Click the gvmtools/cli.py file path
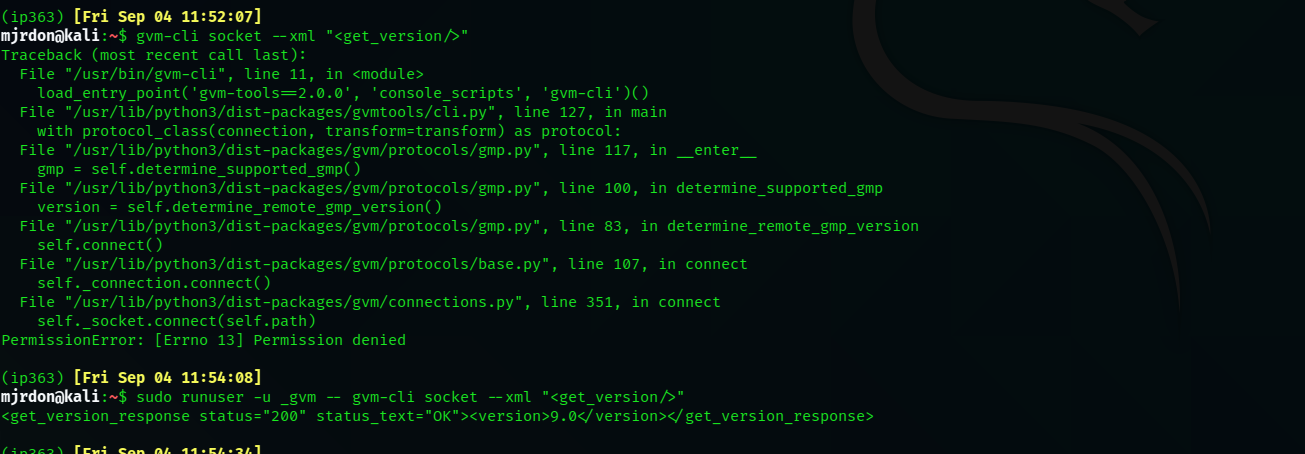Image resolution: width=1305 pixels, height=454 pixels. [289, 112]
